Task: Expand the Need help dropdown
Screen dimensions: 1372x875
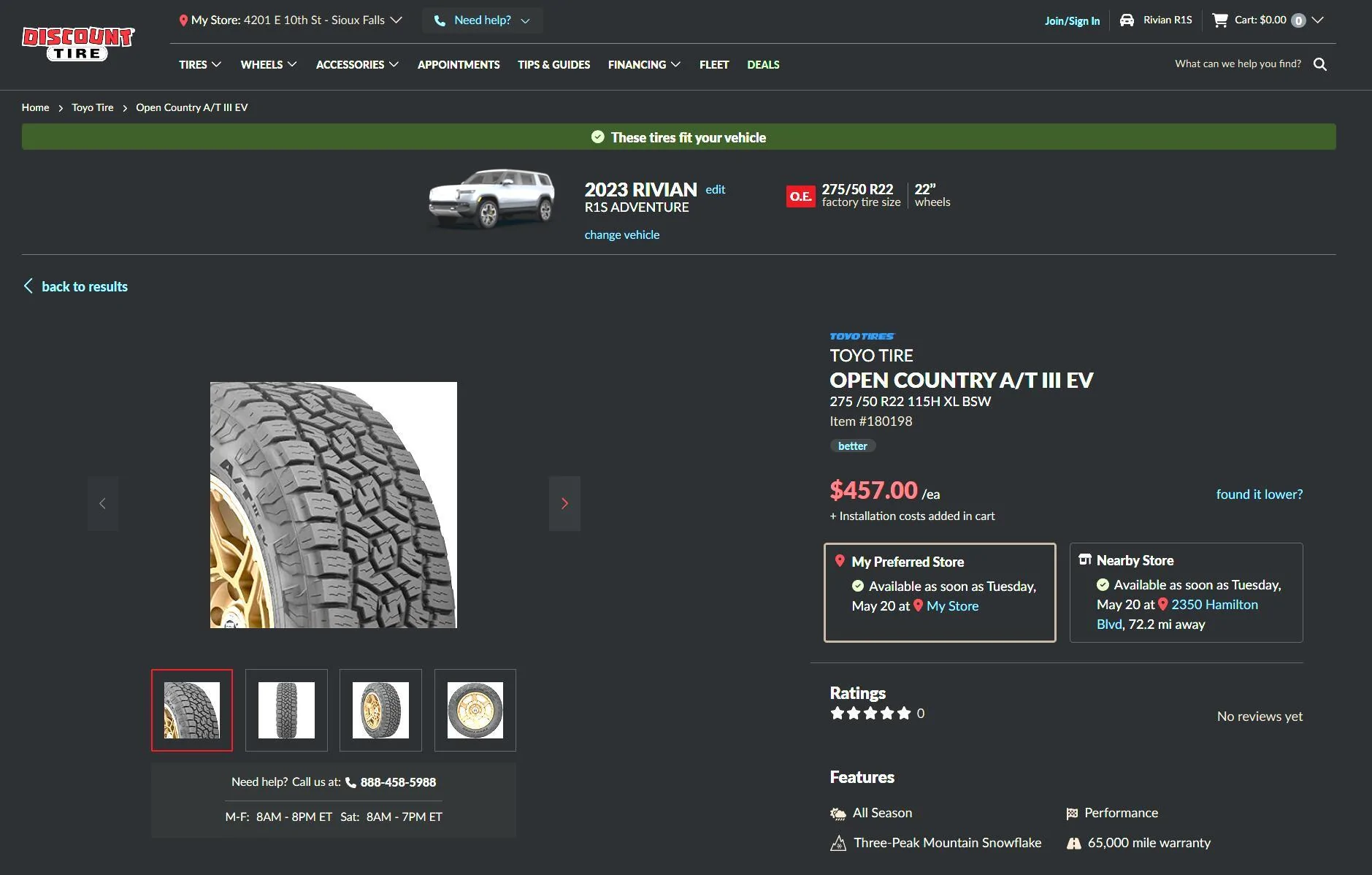Action: [x=525, y=21]
